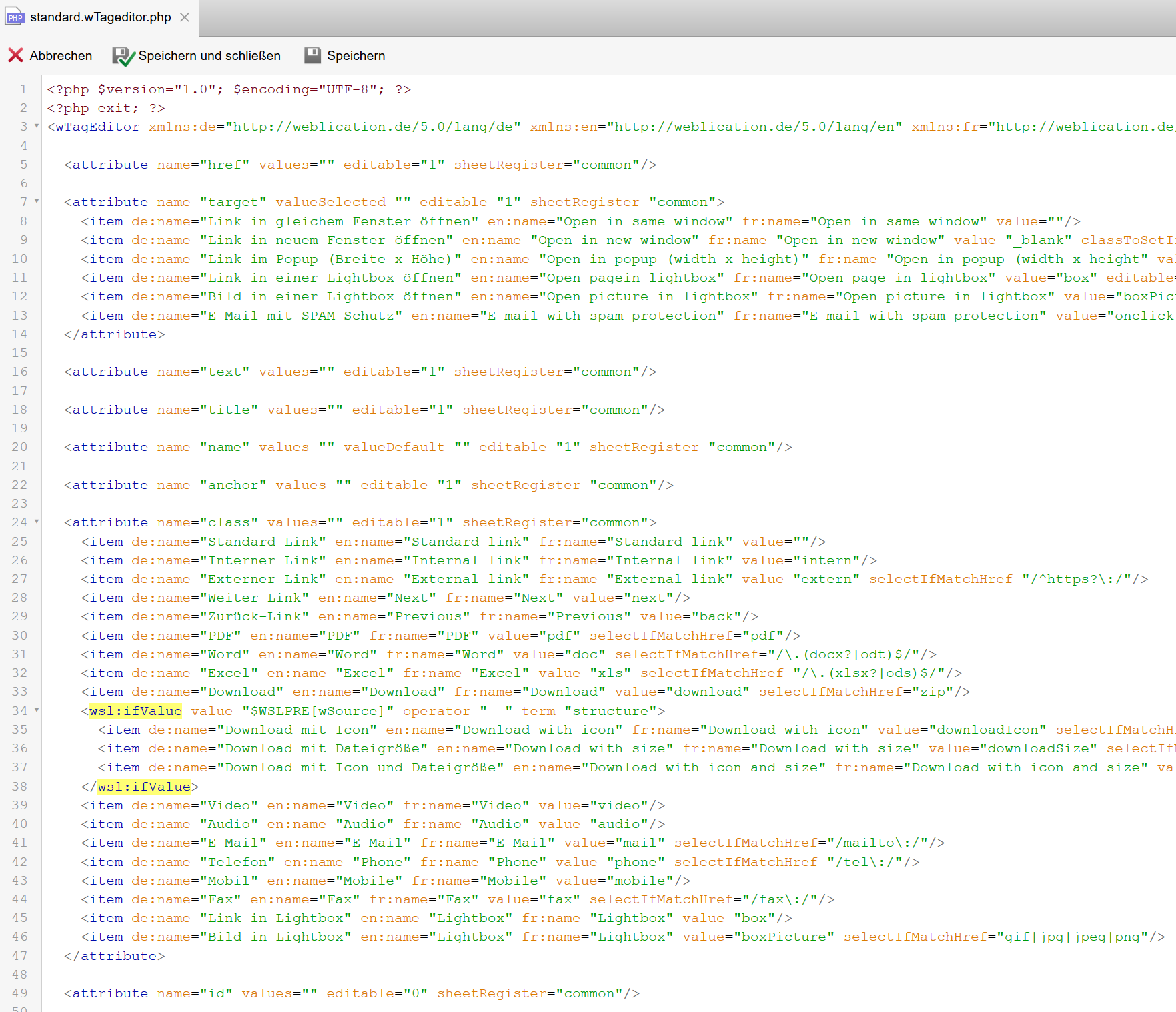Image resolution: width=1176 pixels, height=1012 pixels.
Task: Click the "/mailto\:/" value text
Action: (882, 843)
